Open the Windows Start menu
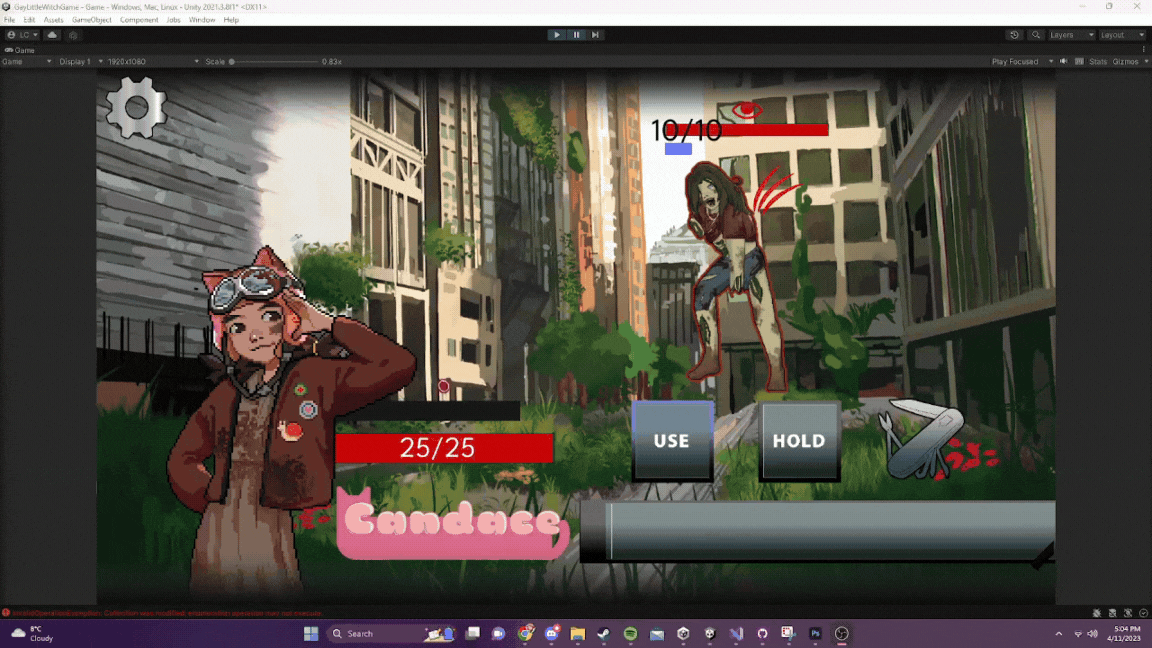This screenshot has width=1152, height=648. click(311, 633)
